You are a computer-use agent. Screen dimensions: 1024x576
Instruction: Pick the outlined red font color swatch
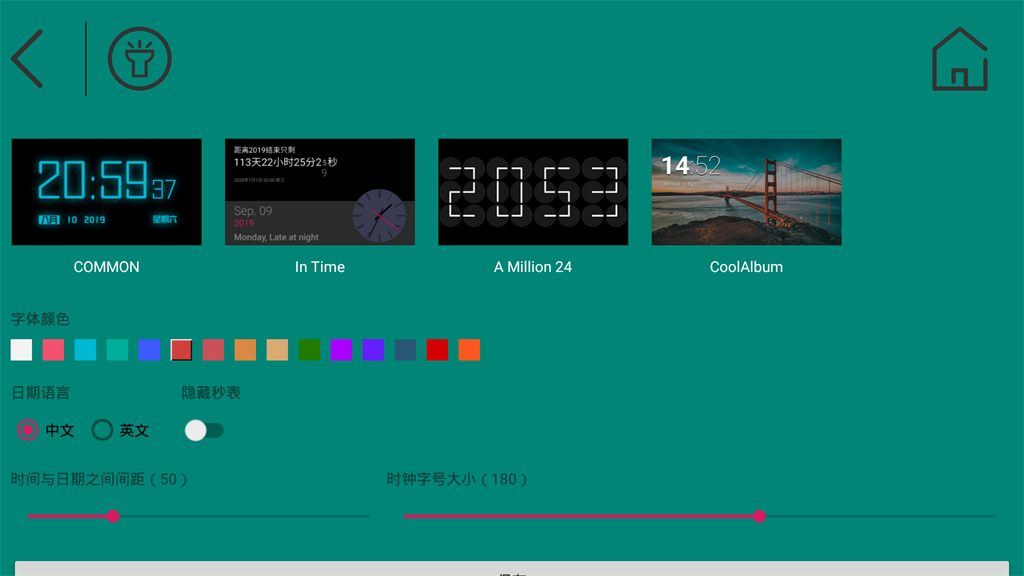tap(182, 350)
